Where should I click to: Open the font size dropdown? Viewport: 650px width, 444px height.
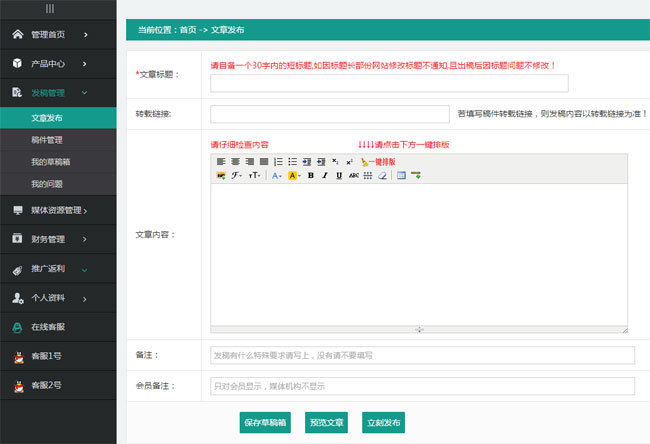(255, 175)
